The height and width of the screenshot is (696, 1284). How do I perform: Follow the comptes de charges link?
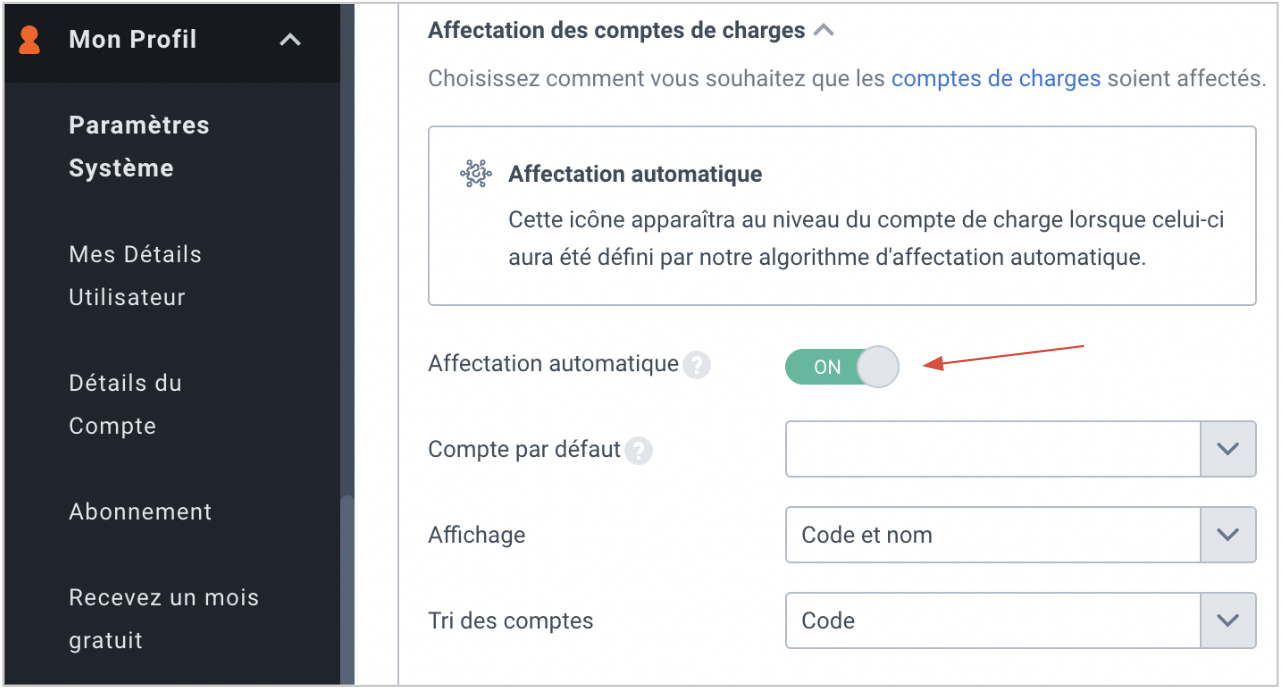[996, 78]
